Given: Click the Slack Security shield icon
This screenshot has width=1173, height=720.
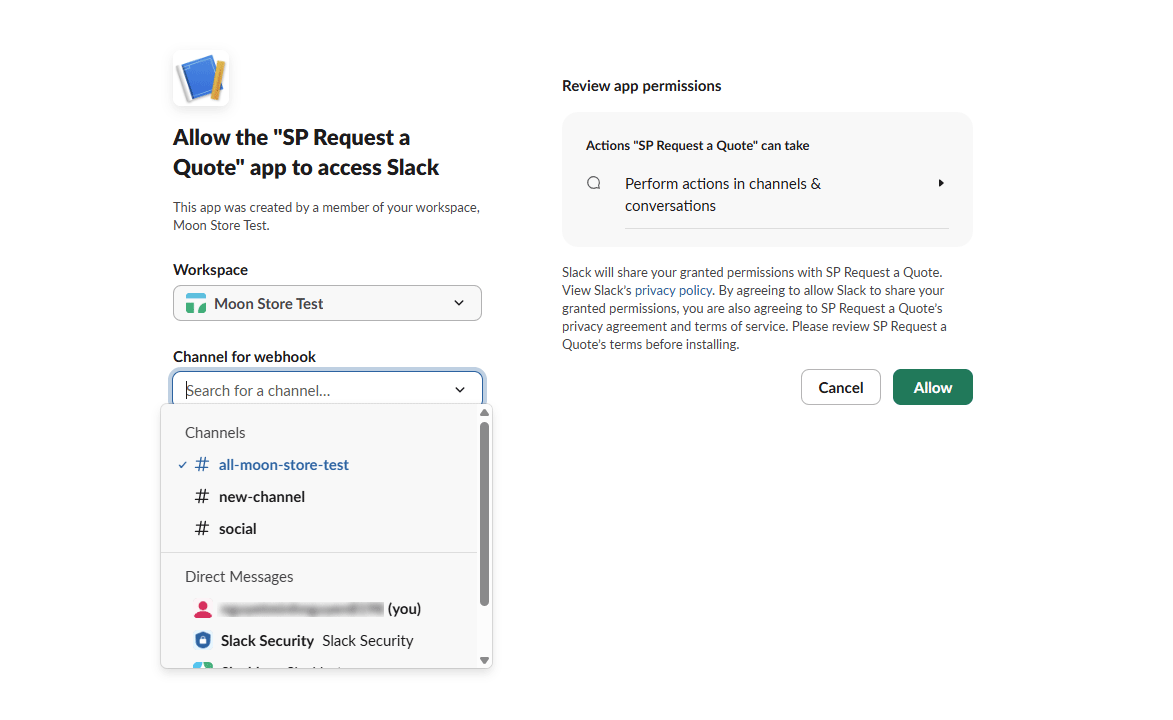Looking at the screenshot, I should pos(203,641).
